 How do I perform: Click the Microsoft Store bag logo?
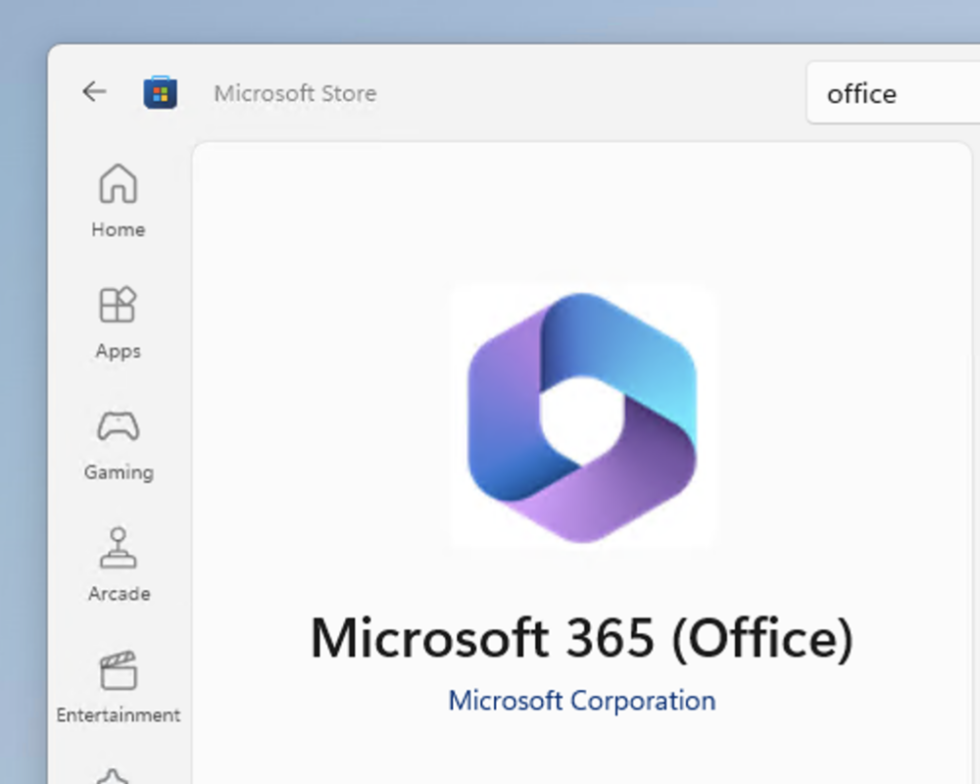(160, 93)
